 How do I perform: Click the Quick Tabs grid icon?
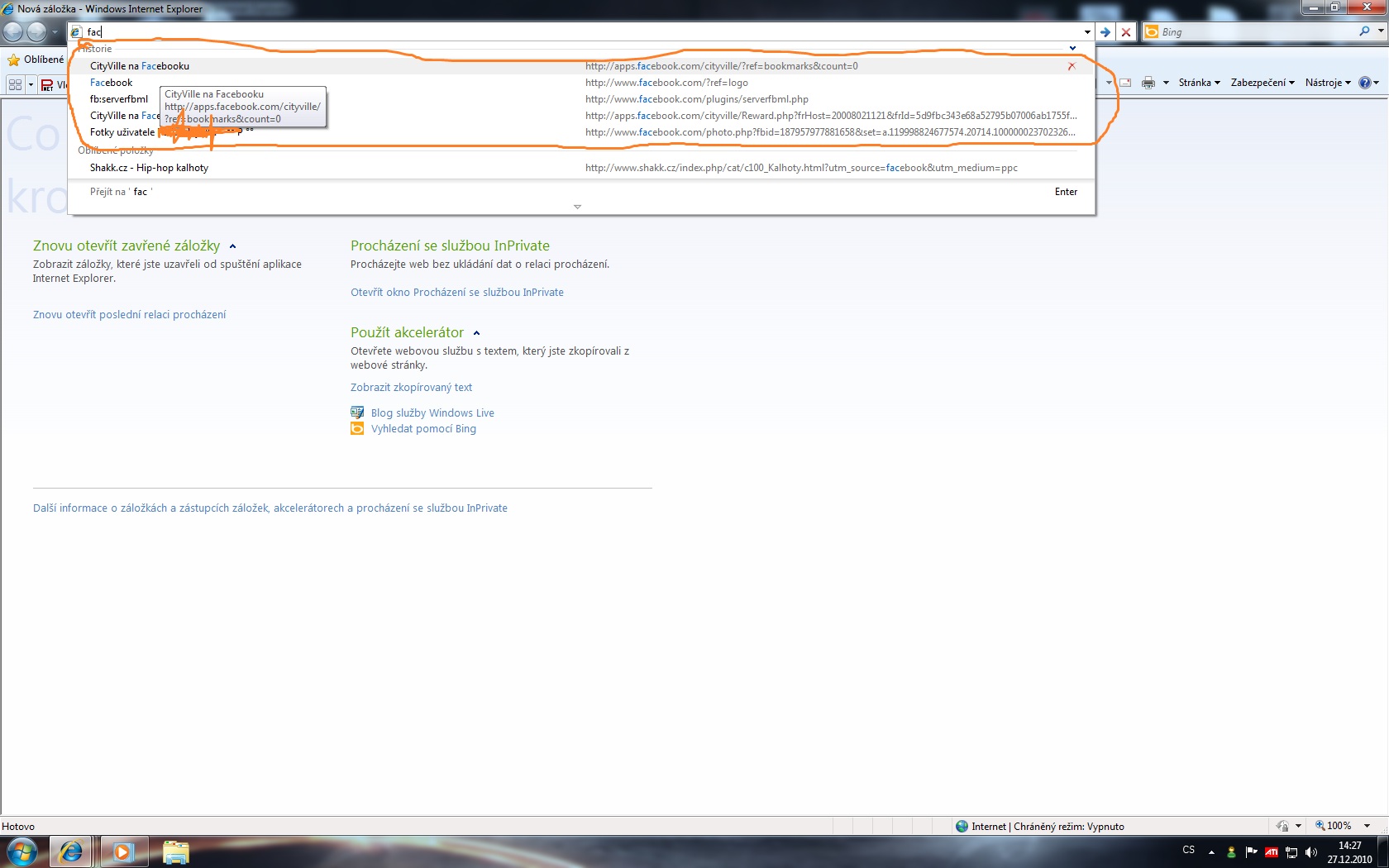pos(15,84)
